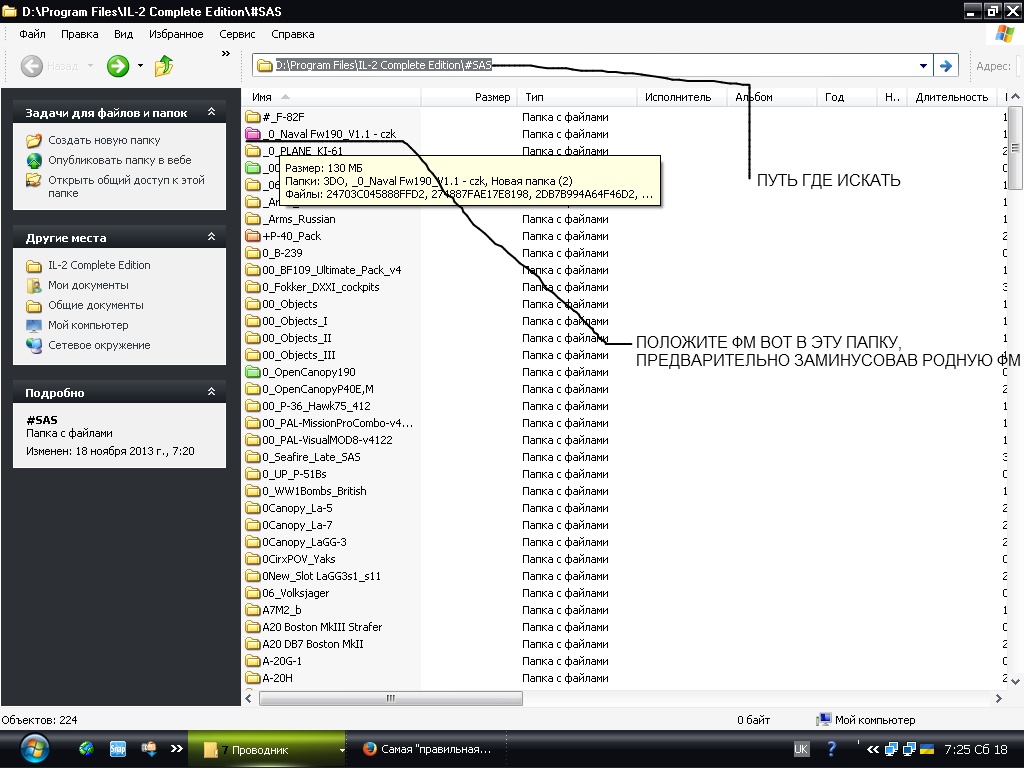The image size is (1024, 768).
Task: Open Network Neighborhood icon in Other Places
Action: click(34, 345)
